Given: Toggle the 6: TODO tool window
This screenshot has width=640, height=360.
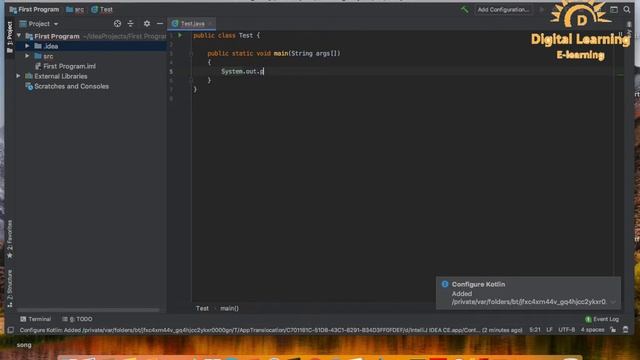Looking at the screenshot, I should pyautogui.click(x=77, y=319).
